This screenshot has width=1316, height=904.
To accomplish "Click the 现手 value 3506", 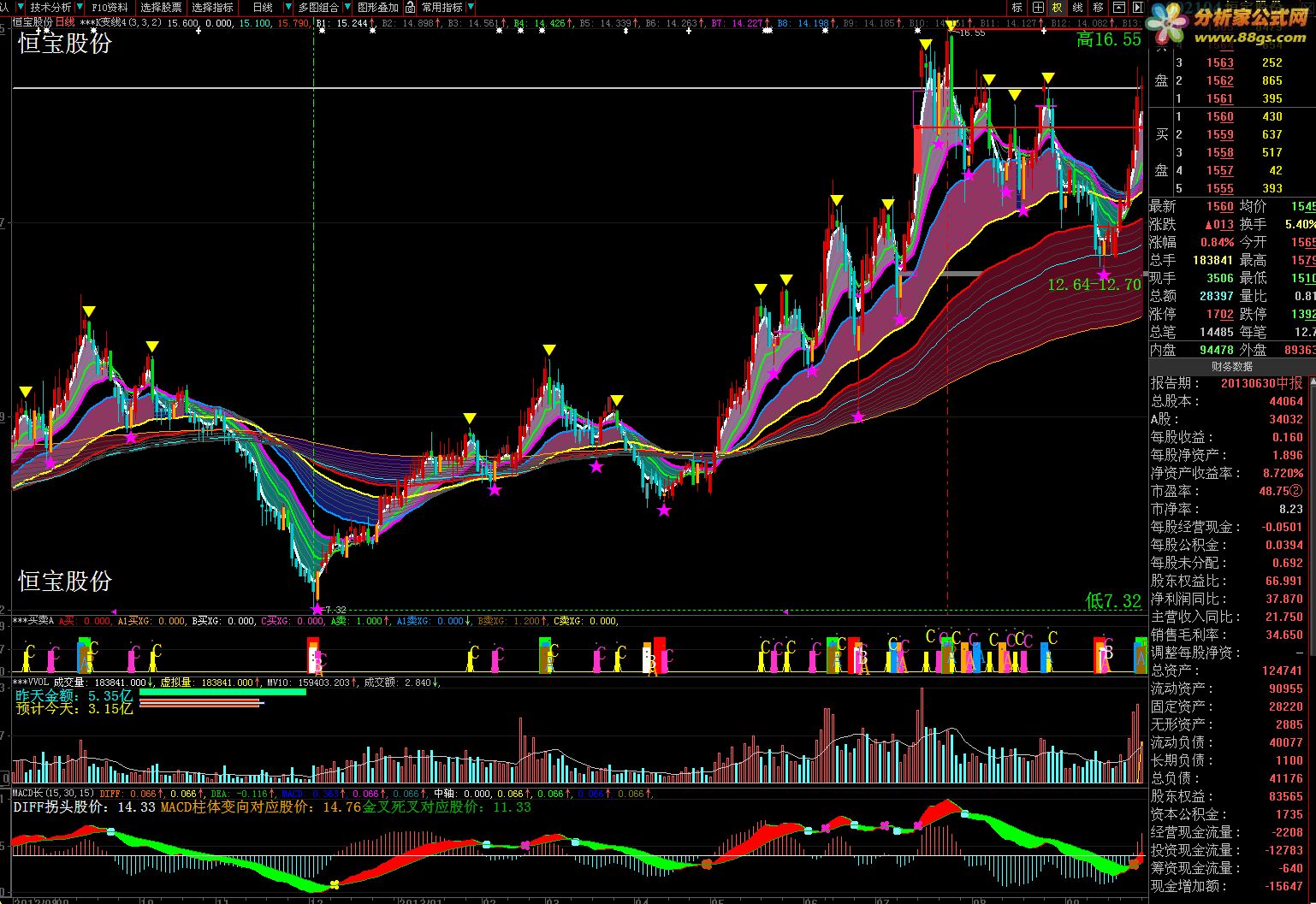I will pos(1220,278).
